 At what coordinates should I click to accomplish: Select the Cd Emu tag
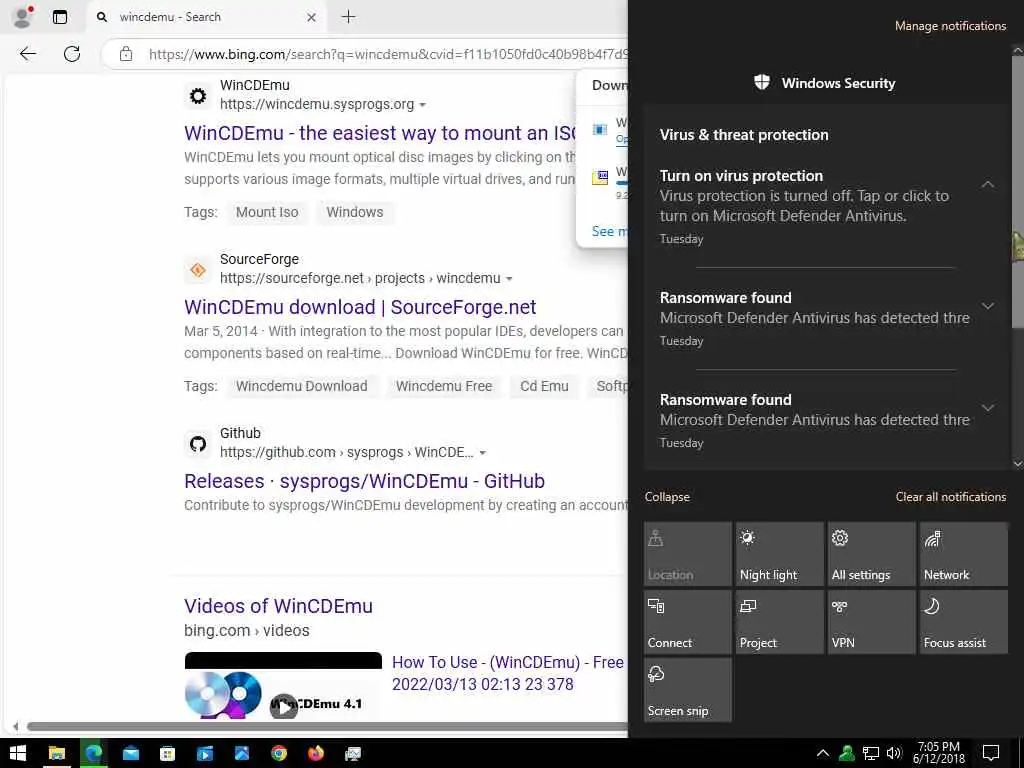pyautogui.click(x=544, y=386)
